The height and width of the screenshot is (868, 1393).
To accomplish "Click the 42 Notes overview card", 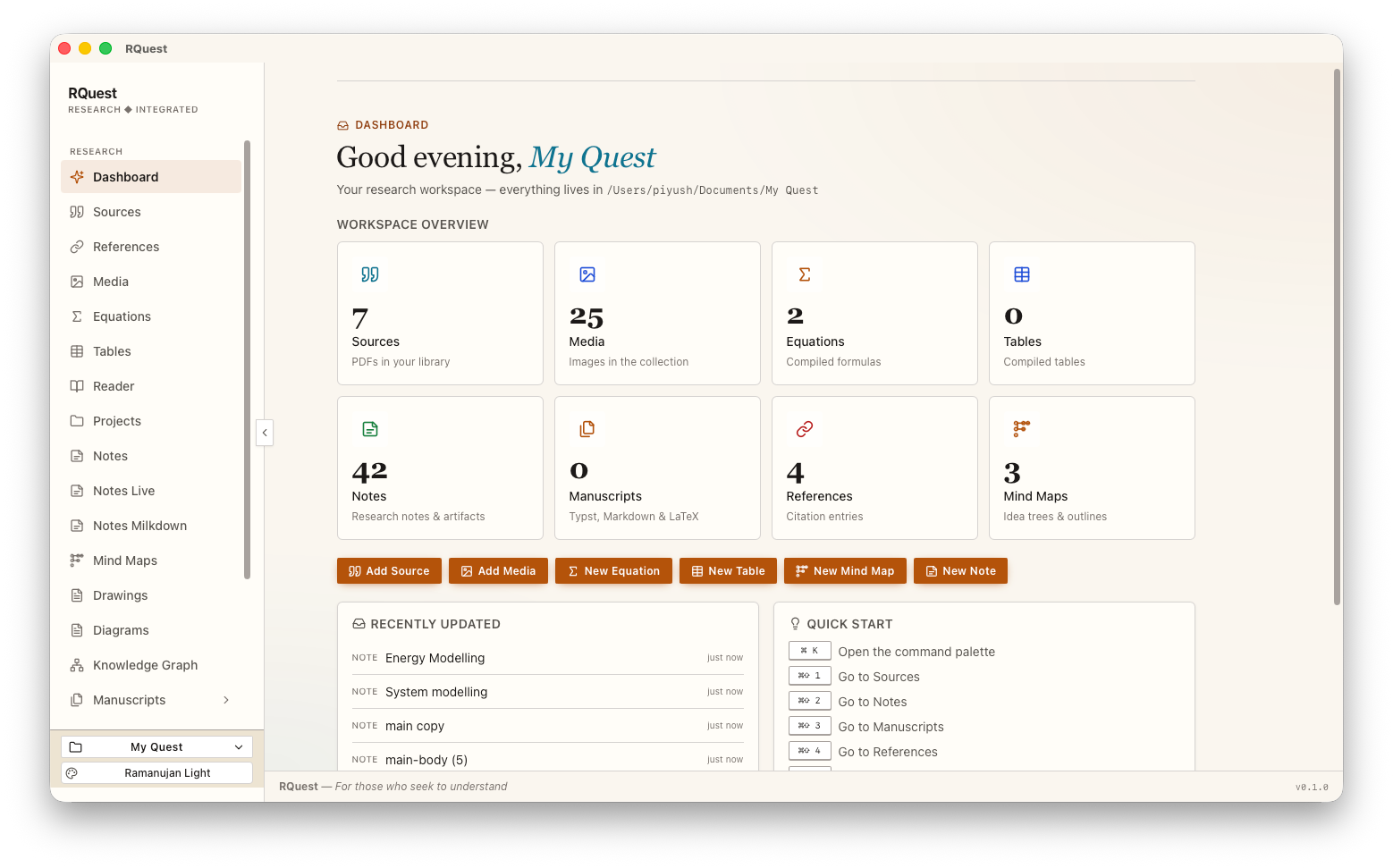I will pyautogui.click(x=440, y=468).
